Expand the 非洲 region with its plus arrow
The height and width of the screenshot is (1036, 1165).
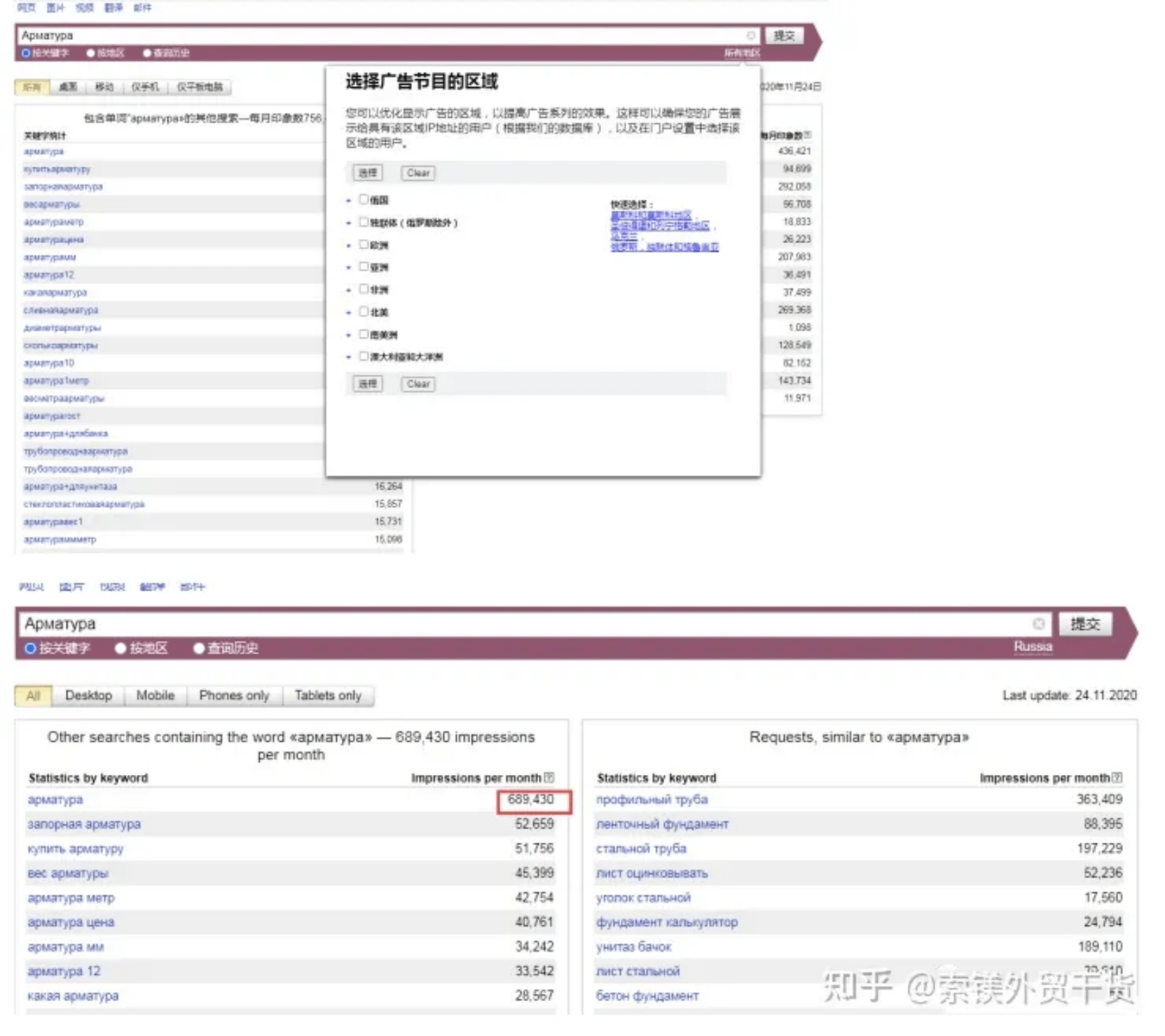[349, 290]
